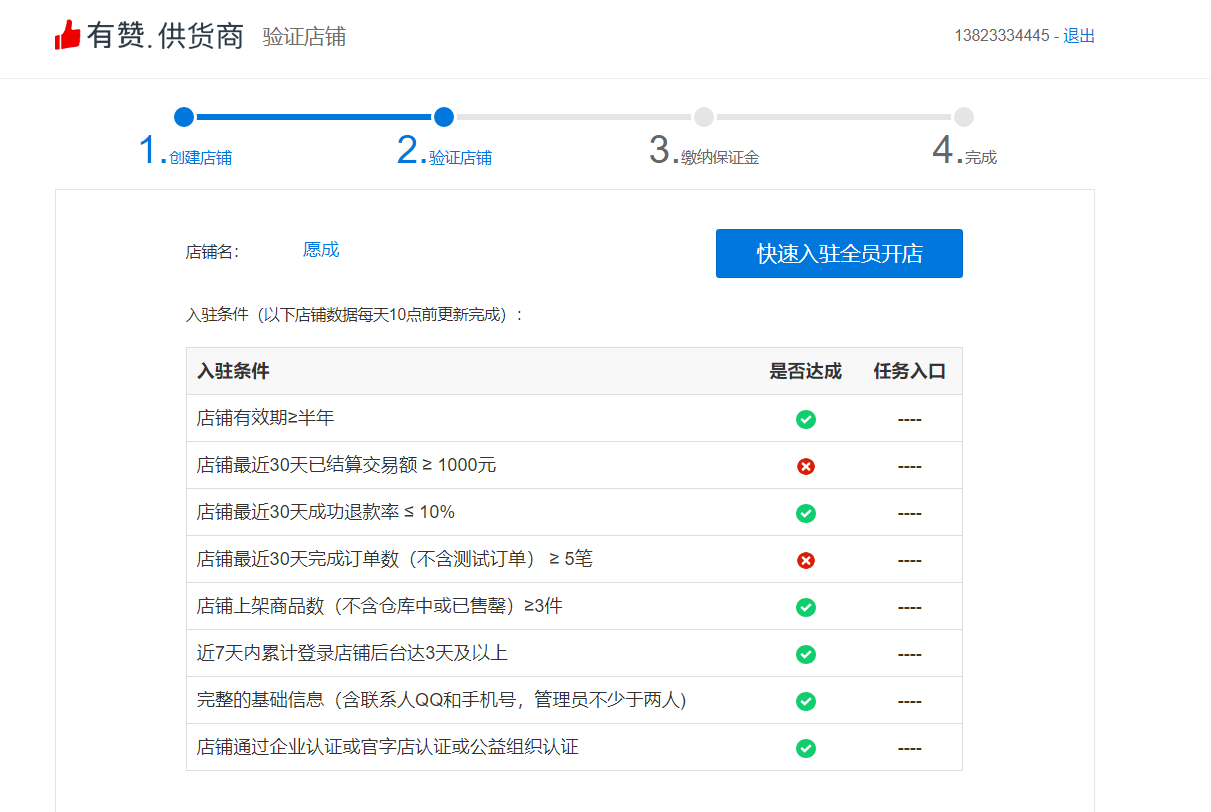Click the 验证店铺 page header text
Screen dimensions: 1211x812
tap(304, 37)
